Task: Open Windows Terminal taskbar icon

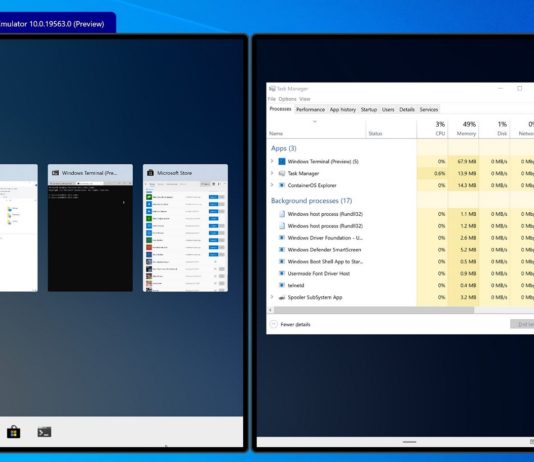Action: (44, 432)
